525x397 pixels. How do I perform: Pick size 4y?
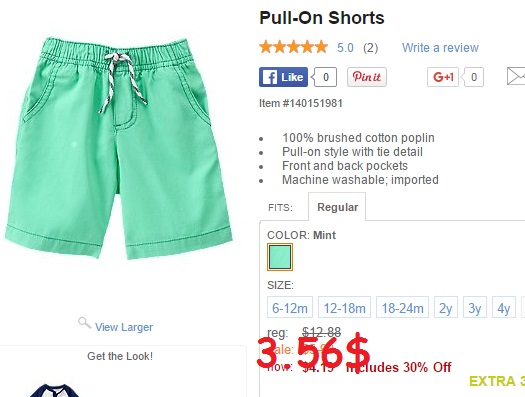[504, 307]
